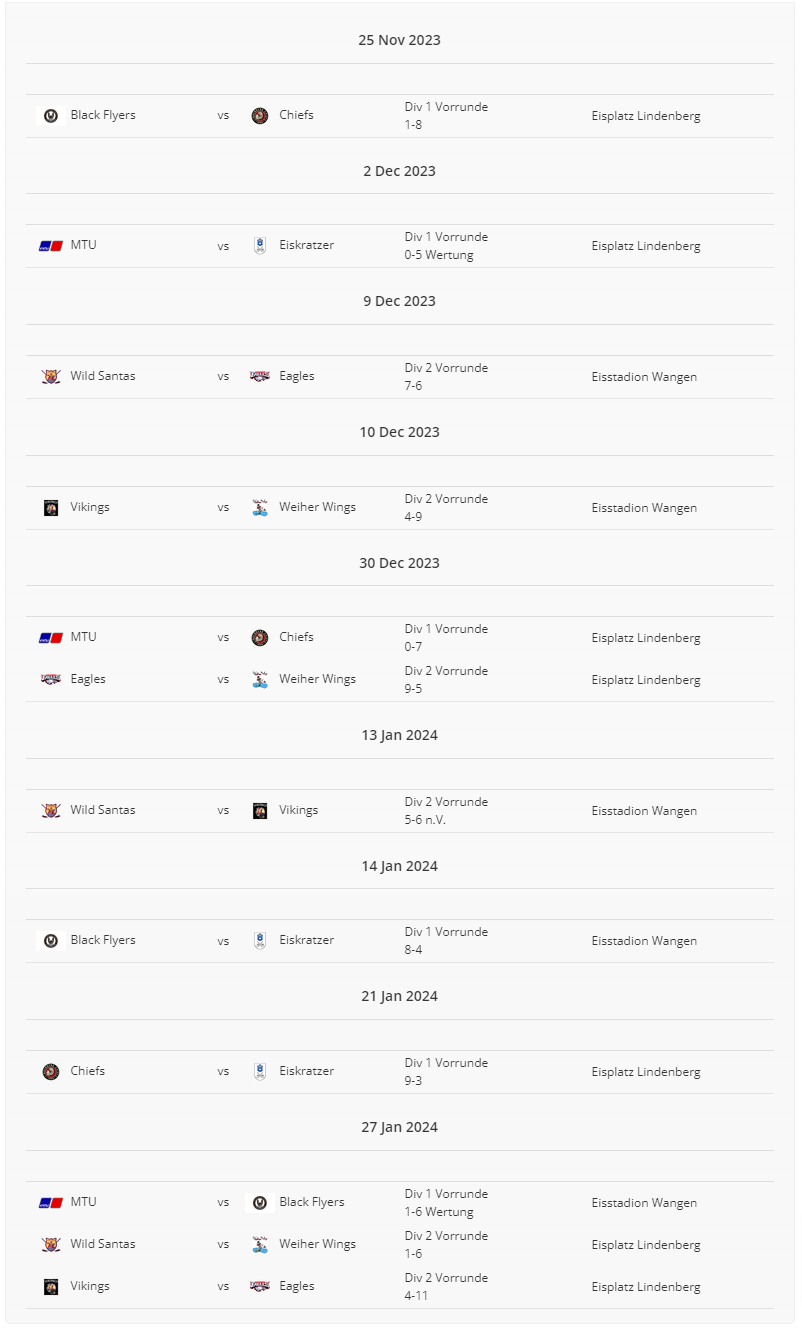The image size is (802, 1330).
Task: Click the Wild Santas logo, 9 Dec match
Action: click(51, 377)
